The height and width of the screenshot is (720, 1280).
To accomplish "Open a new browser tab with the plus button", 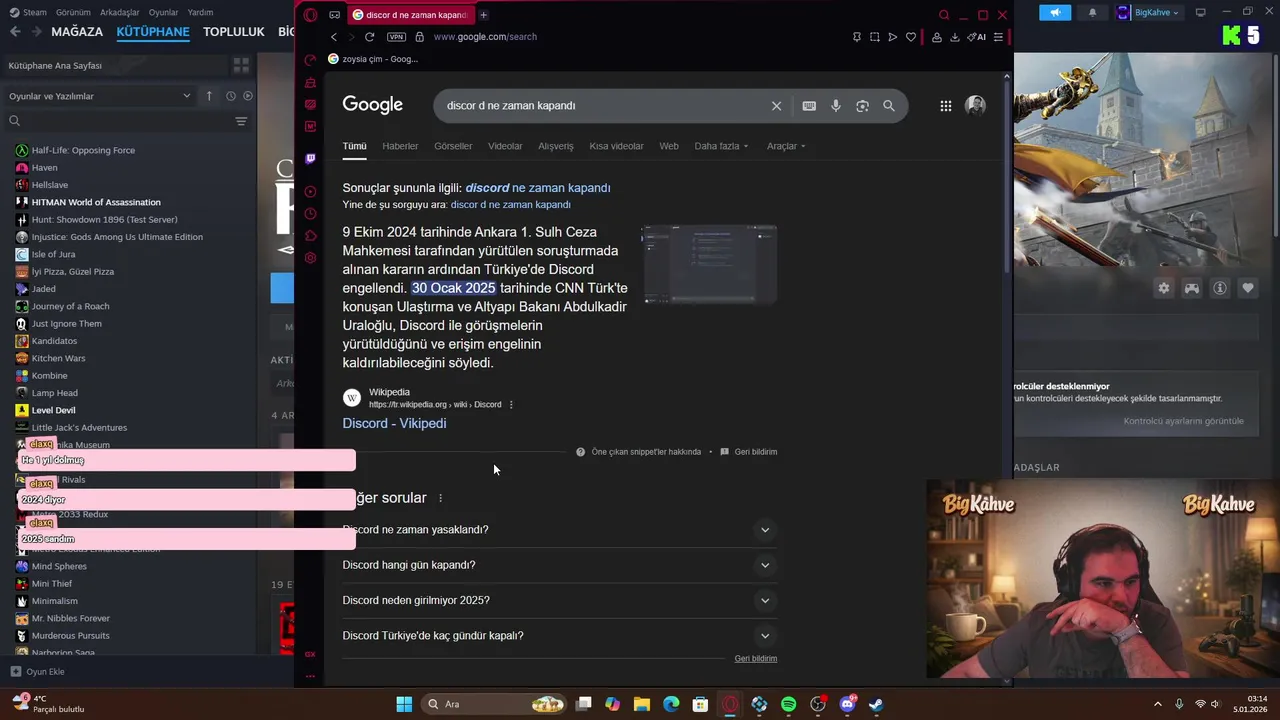I will coord(483,15).
